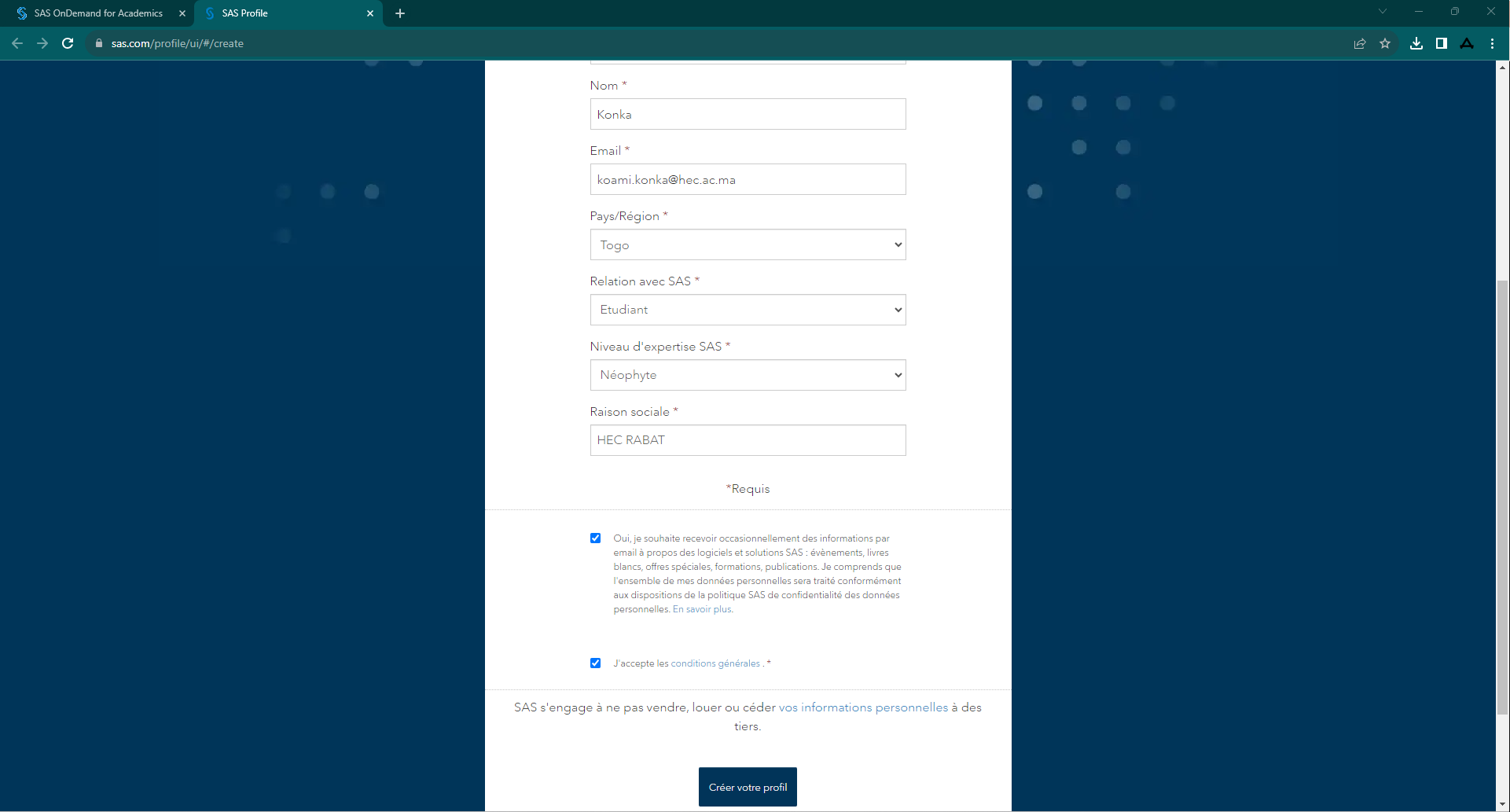1510x812 pixels.
Task: View site security lock info
Action: click(x=98, y=43)
